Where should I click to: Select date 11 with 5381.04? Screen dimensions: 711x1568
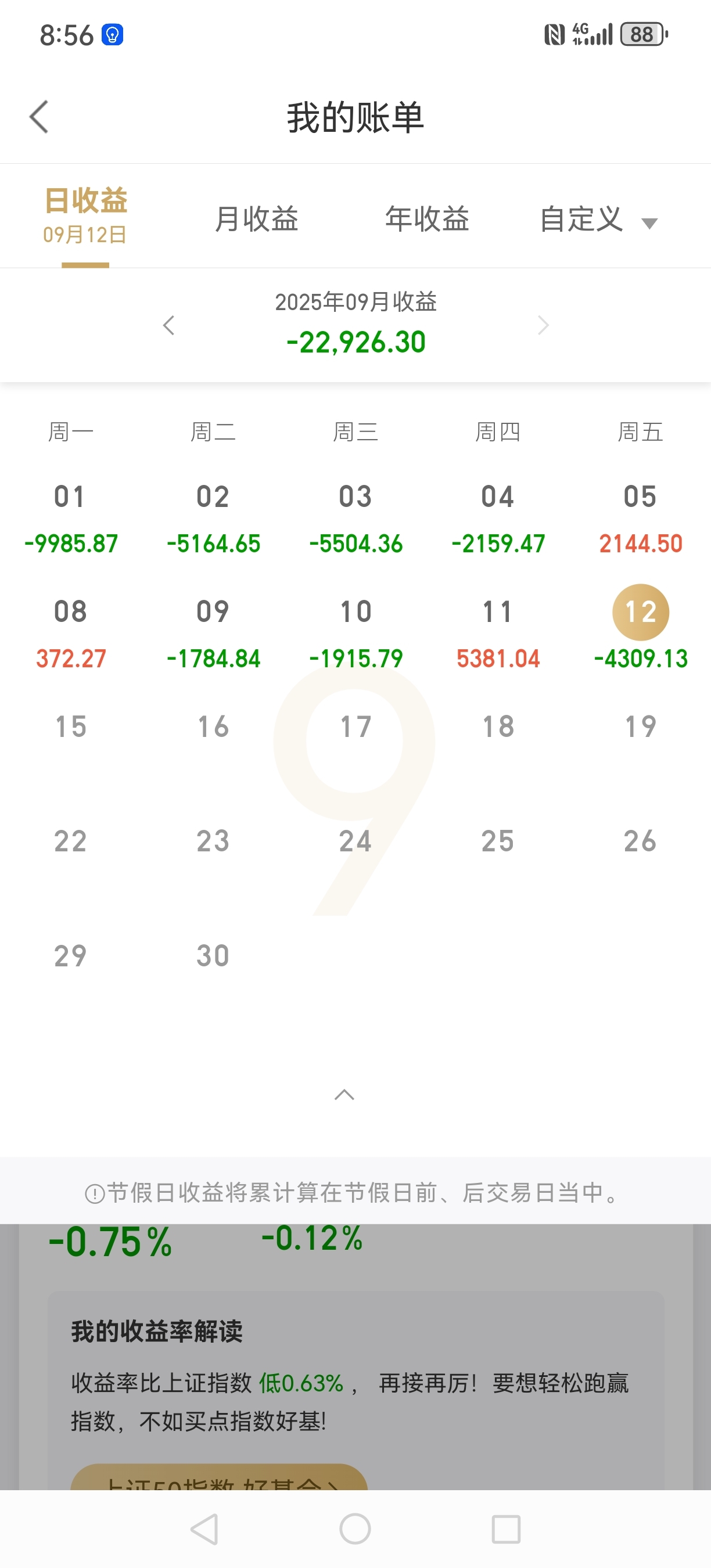(x=498, y=633)
